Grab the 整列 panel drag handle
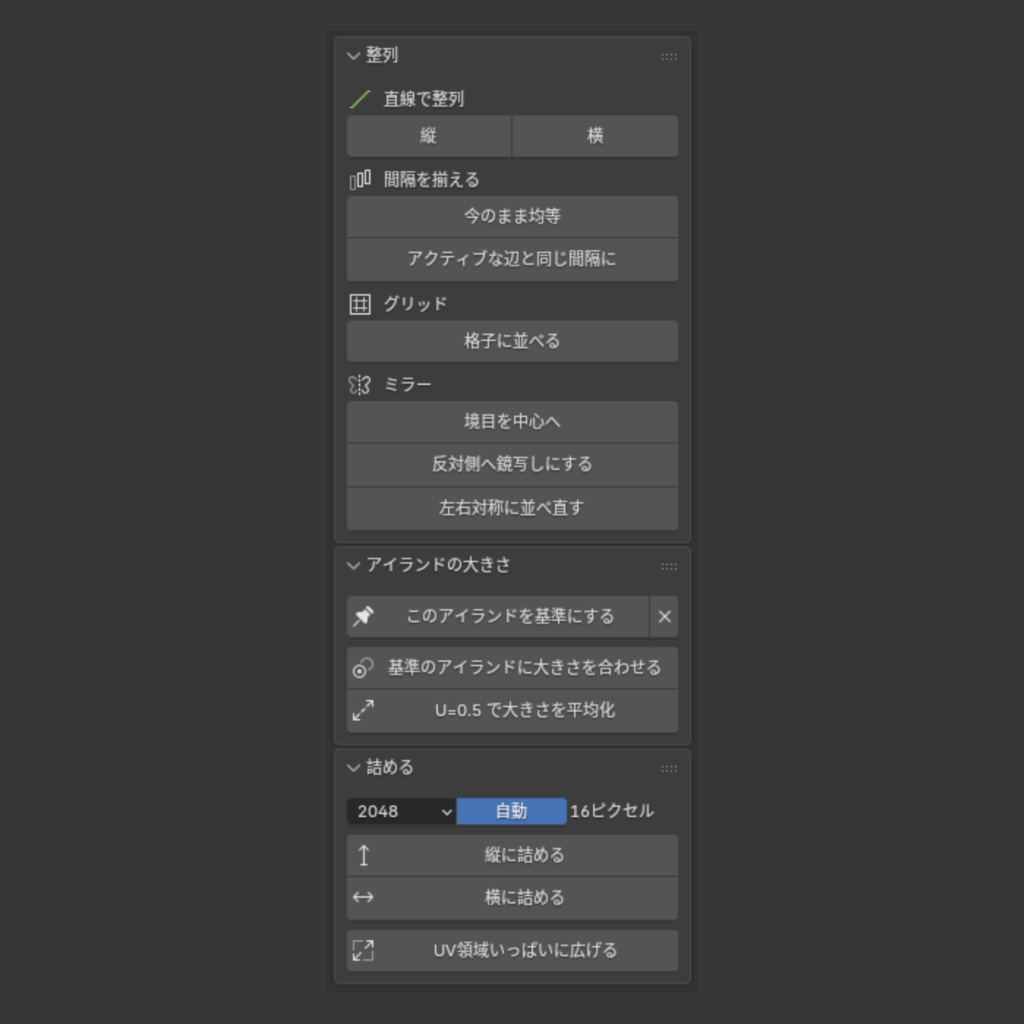The height and width of the screenshot is (1024, 1024). click(x=669, y=57)
